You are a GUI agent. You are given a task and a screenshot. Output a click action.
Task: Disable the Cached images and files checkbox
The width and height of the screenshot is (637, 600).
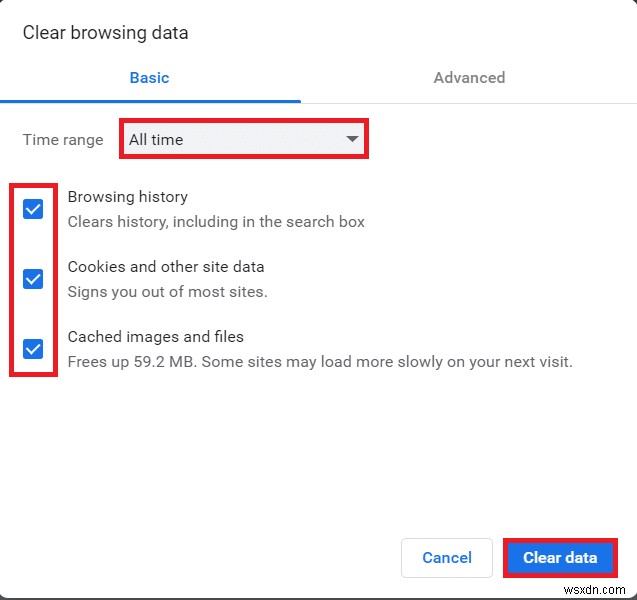(x=33, y=349)
